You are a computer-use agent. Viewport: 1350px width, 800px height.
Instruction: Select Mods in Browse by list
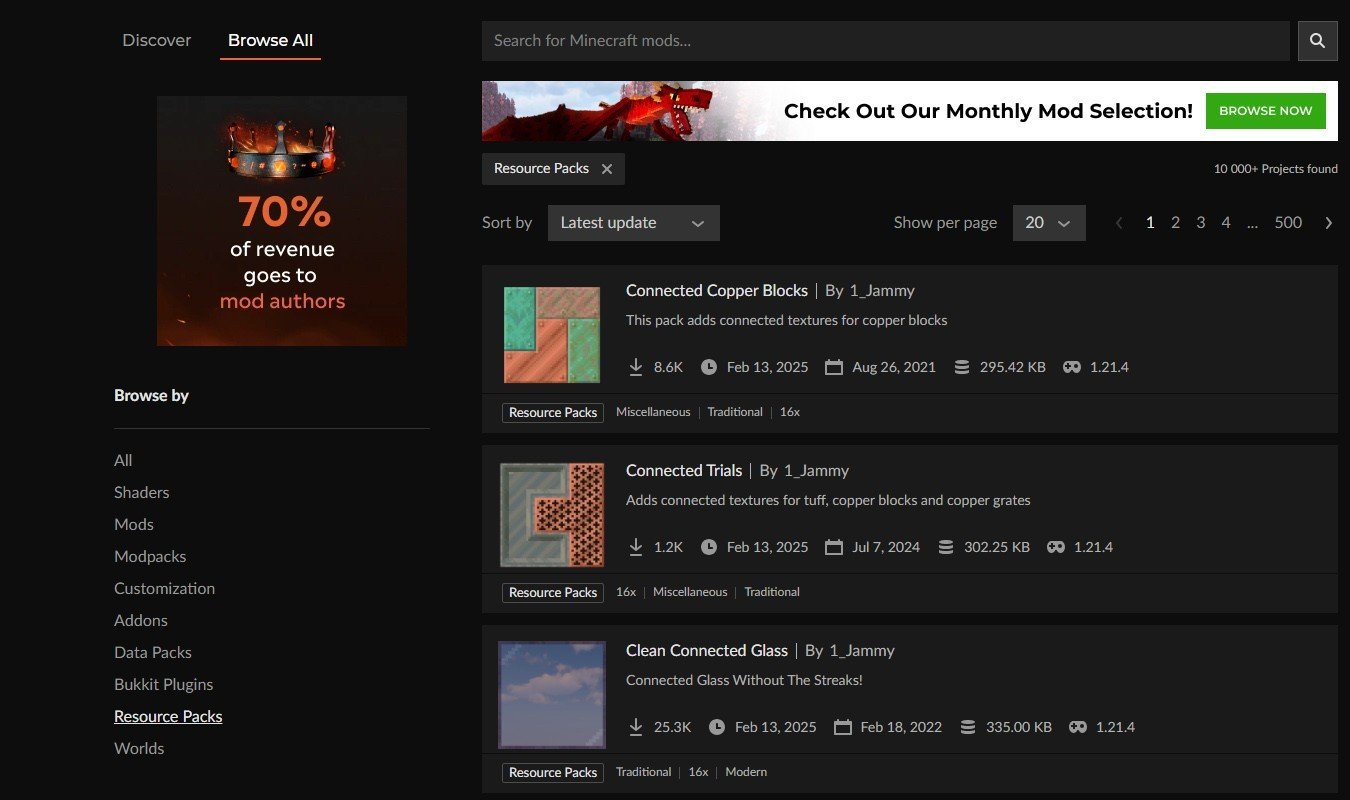134,524
